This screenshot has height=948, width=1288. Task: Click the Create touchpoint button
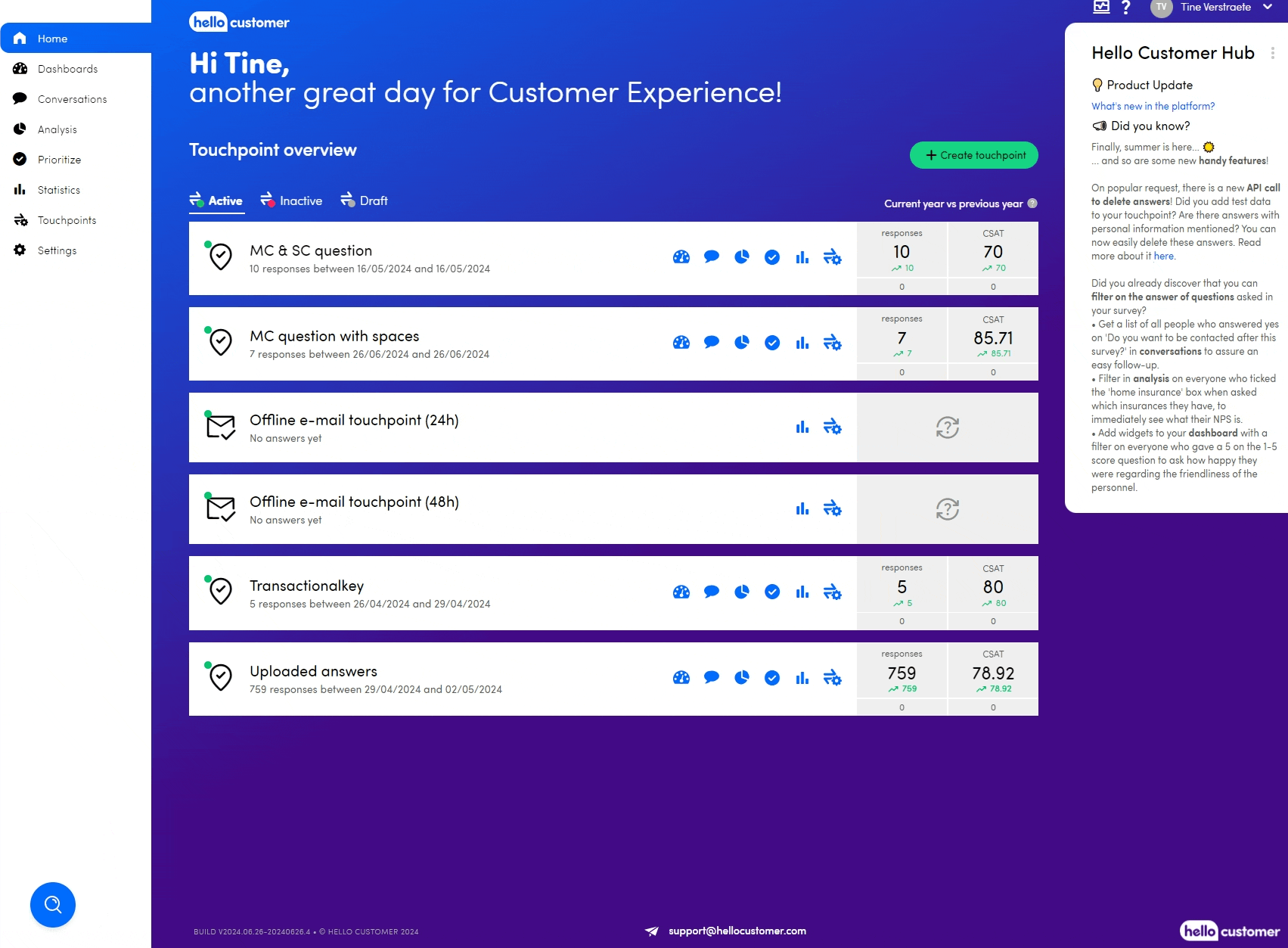coord(973,155)
